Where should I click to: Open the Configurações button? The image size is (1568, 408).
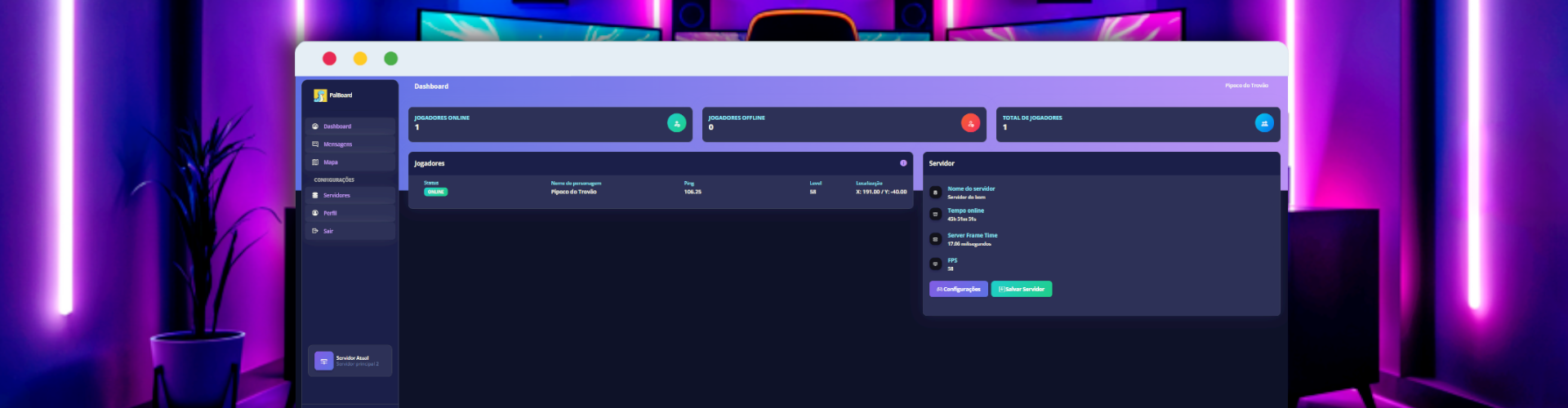click(958, 289)
